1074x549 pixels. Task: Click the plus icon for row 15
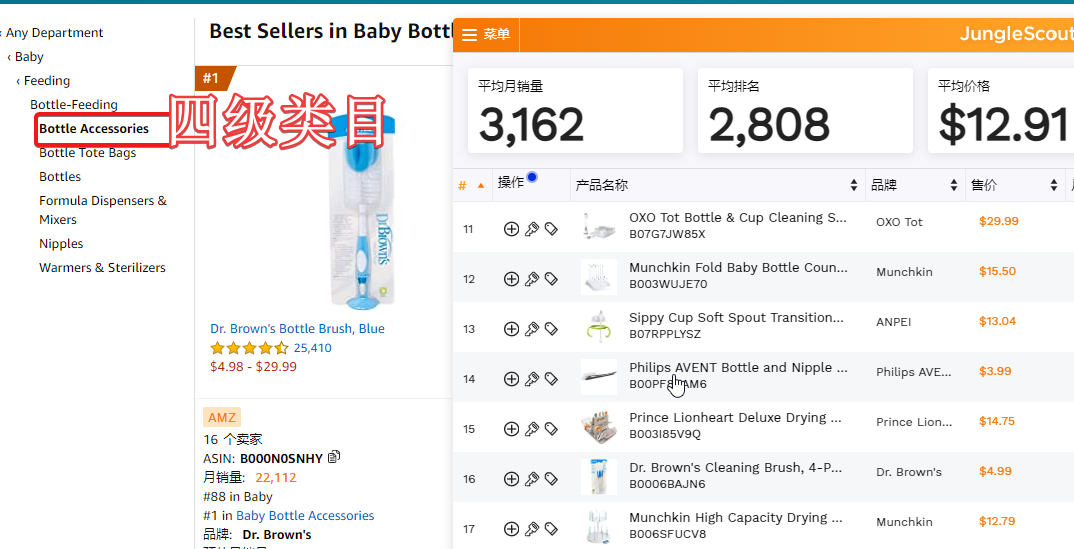pos(511,429)
